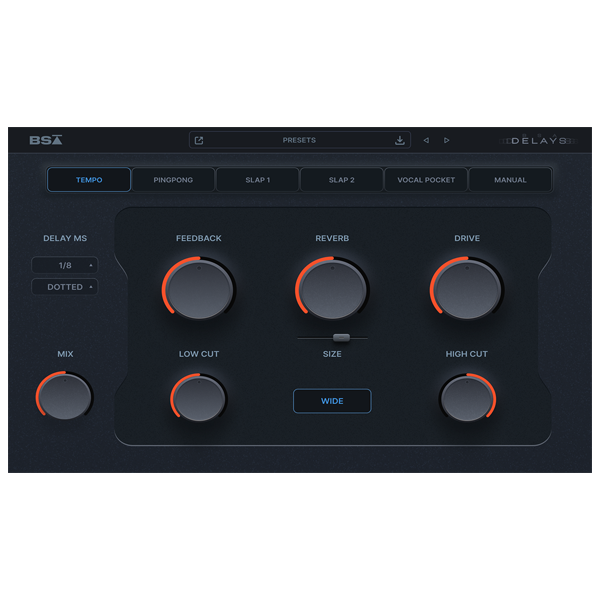Screen dimensions: 600x600
Task: Open the preset browser popout icon
Action: click(x=199, y=141)
